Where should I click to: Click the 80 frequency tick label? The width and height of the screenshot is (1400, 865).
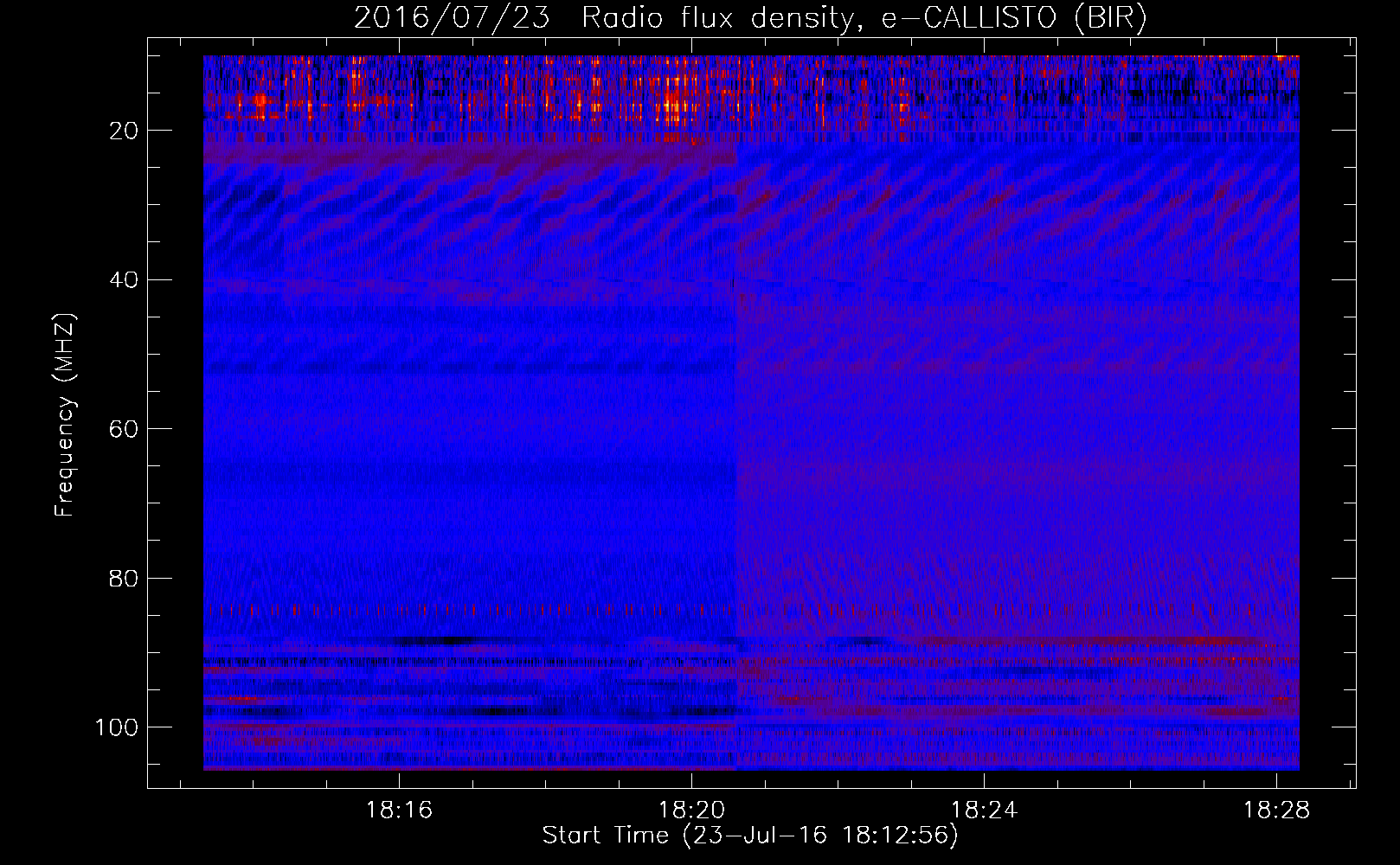coord(124,578)
